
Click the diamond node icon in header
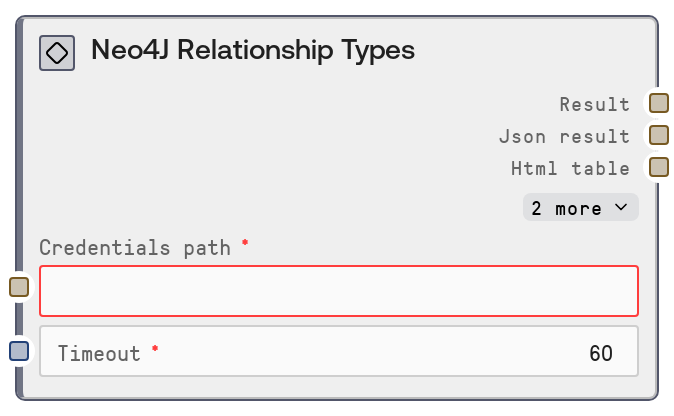click(x=57, y=53)
